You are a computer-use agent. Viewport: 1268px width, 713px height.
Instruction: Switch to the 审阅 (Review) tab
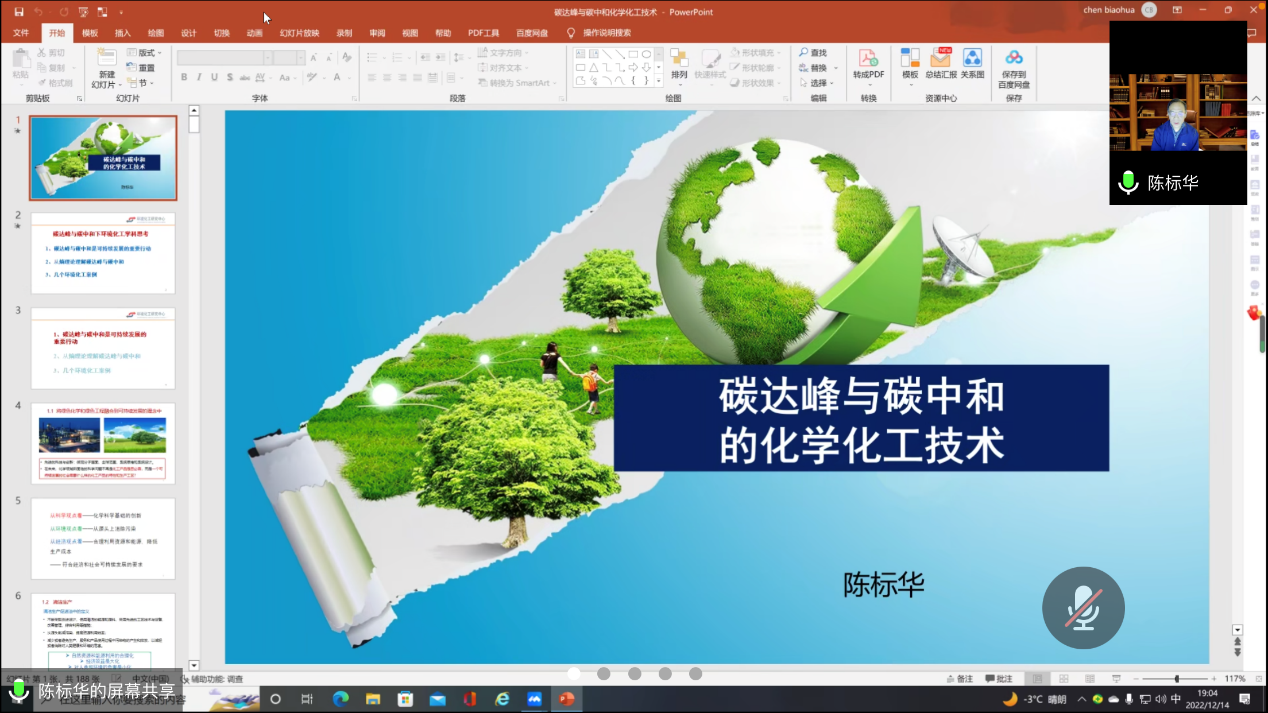click(377, 33)
